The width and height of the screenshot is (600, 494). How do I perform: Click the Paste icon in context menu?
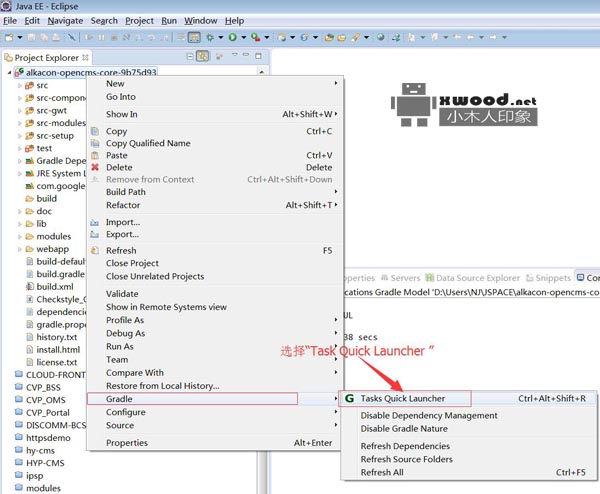(95, 155)
